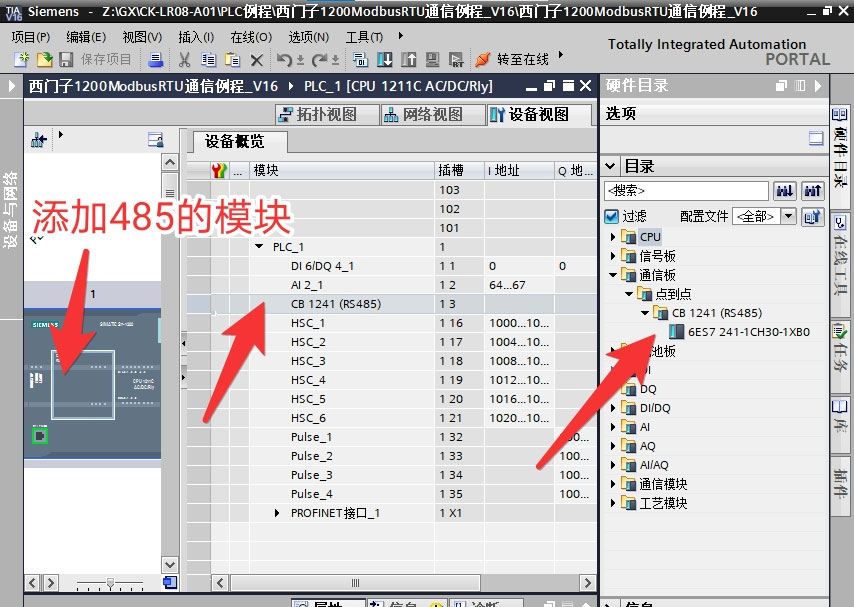854x607 pixels.
Task: Click the paste icon
Action: click(233, 59)
